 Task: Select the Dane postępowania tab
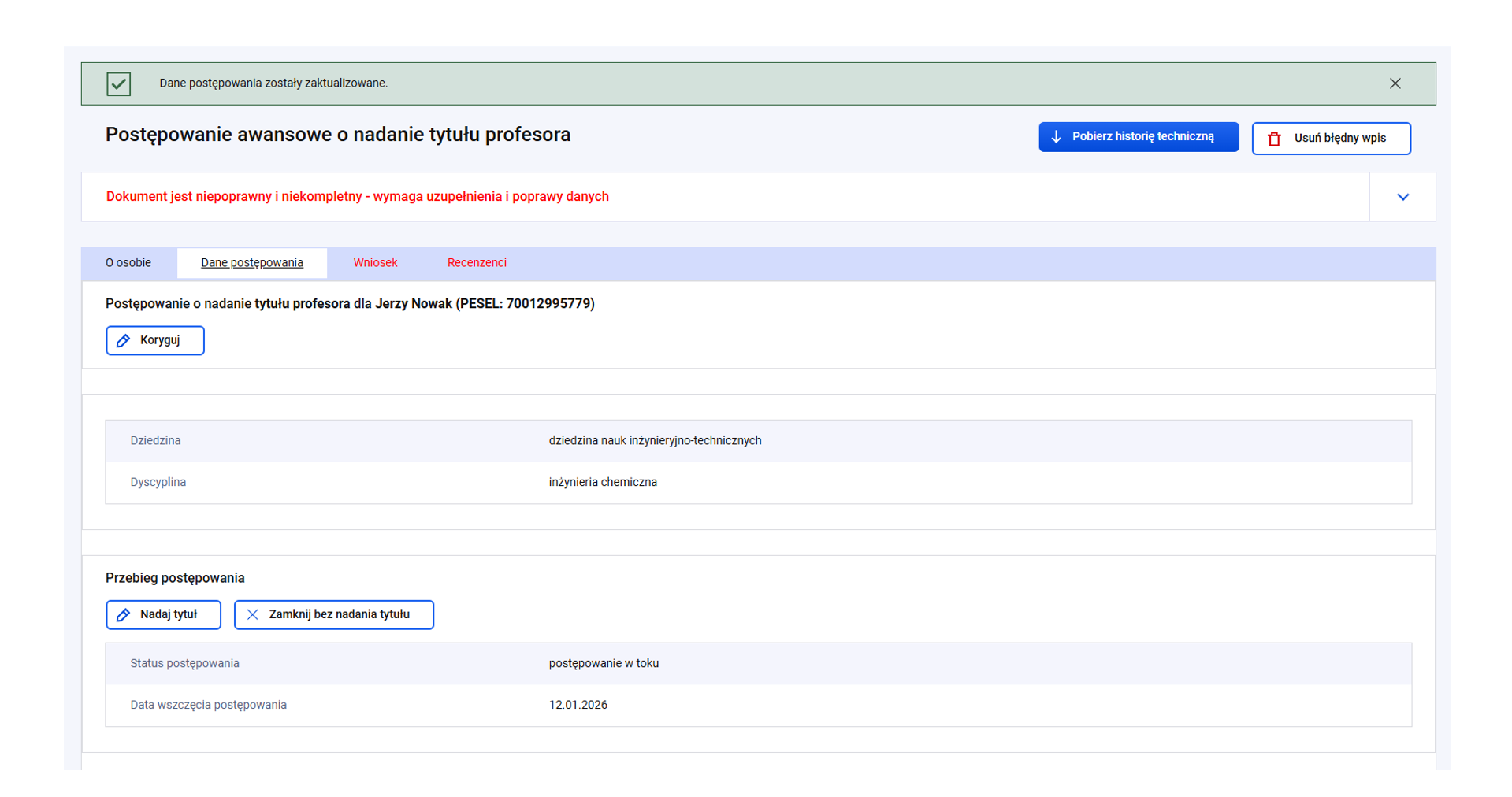click(252, 263)
